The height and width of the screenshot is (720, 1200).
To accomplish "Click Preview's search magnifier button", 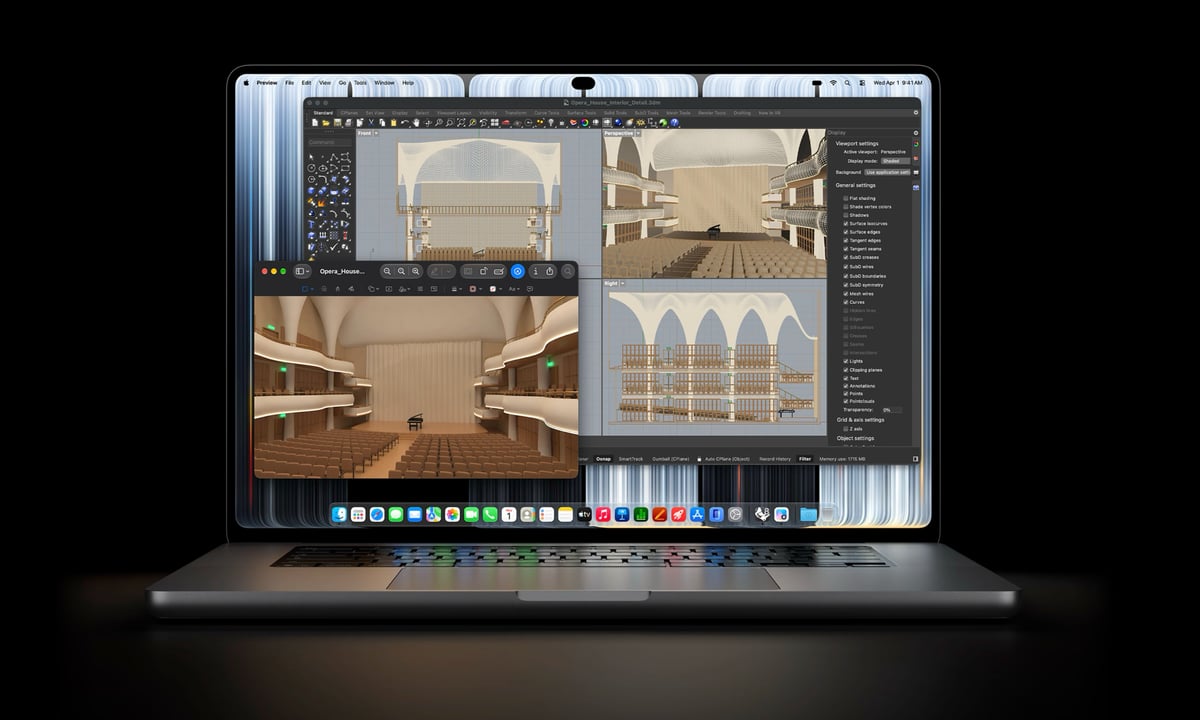I will [x=568, y=271].
